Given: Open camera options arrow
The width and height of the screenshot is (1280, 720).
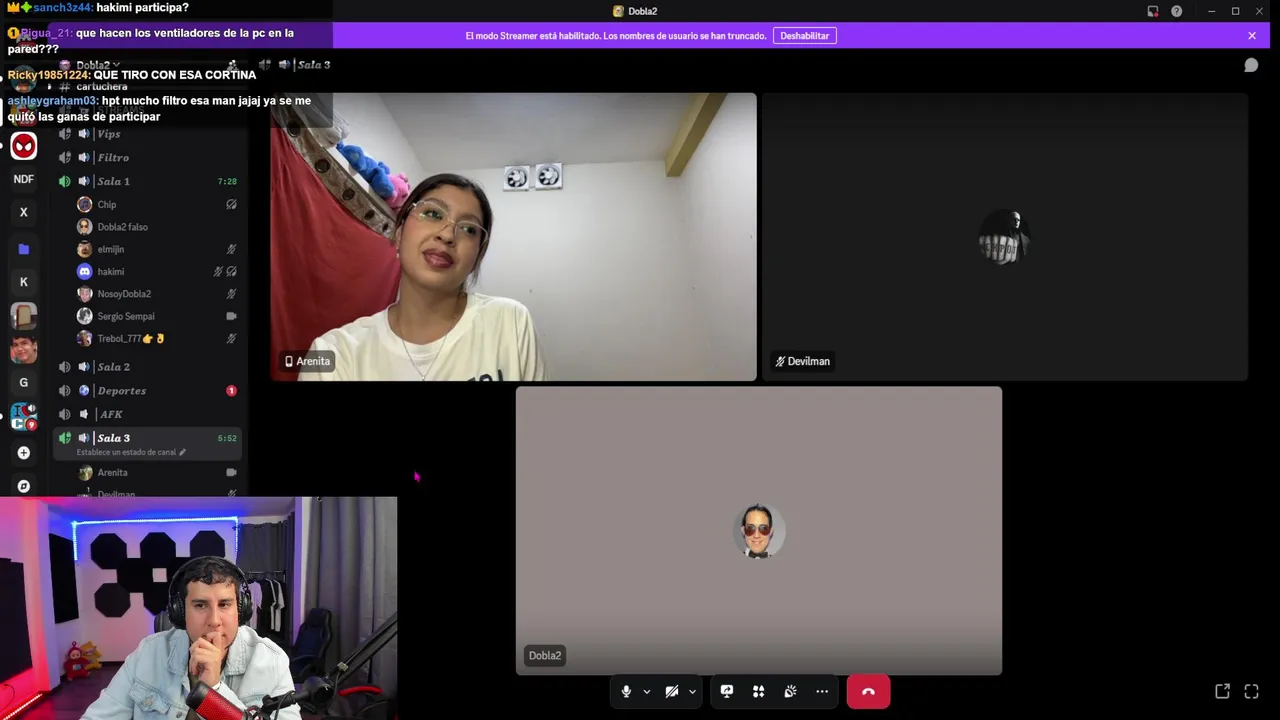Looking at the screenshot, I should [x=692, y=691].
